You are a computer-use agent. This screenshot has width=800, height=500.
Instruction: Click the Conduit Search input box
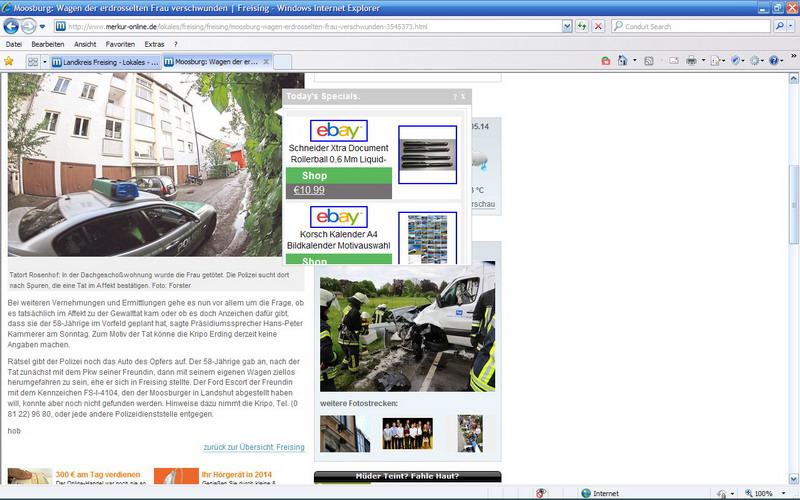click(691, 27)
